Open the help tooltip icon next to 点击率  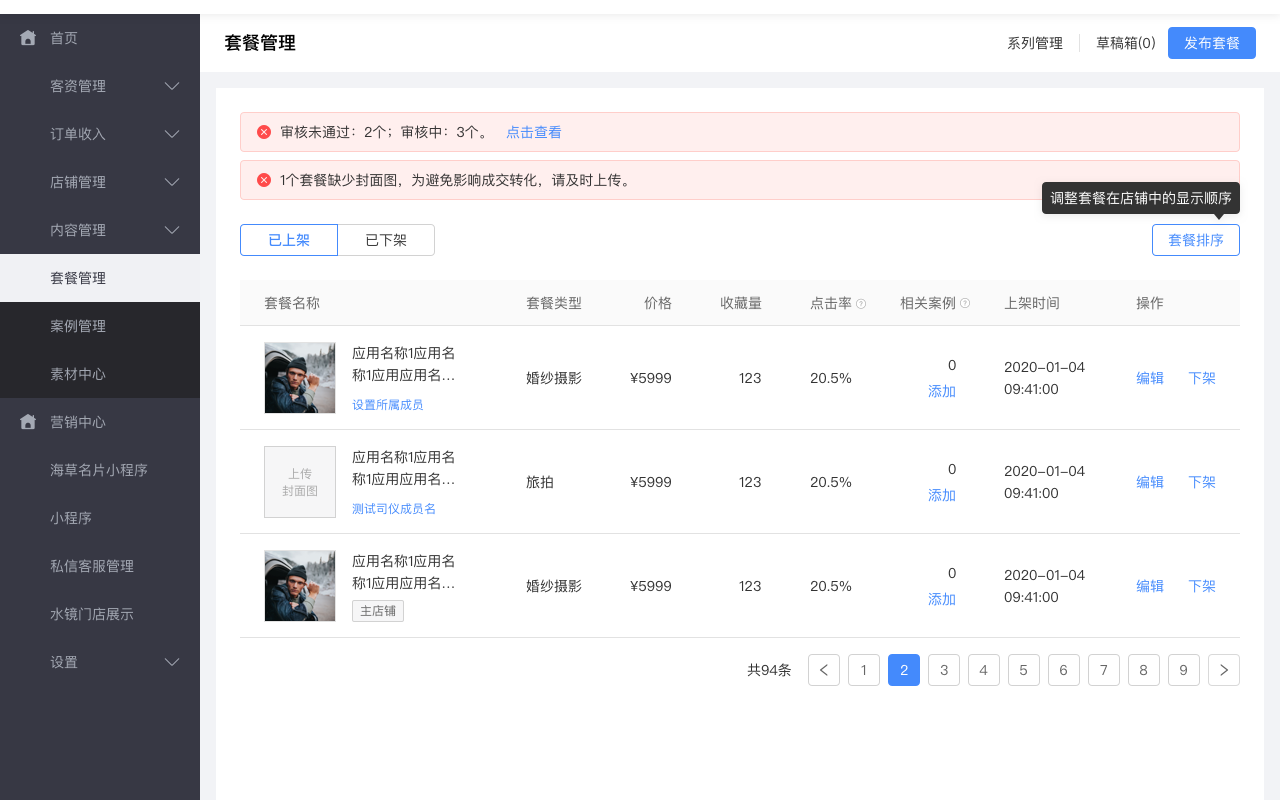(861, 303)
